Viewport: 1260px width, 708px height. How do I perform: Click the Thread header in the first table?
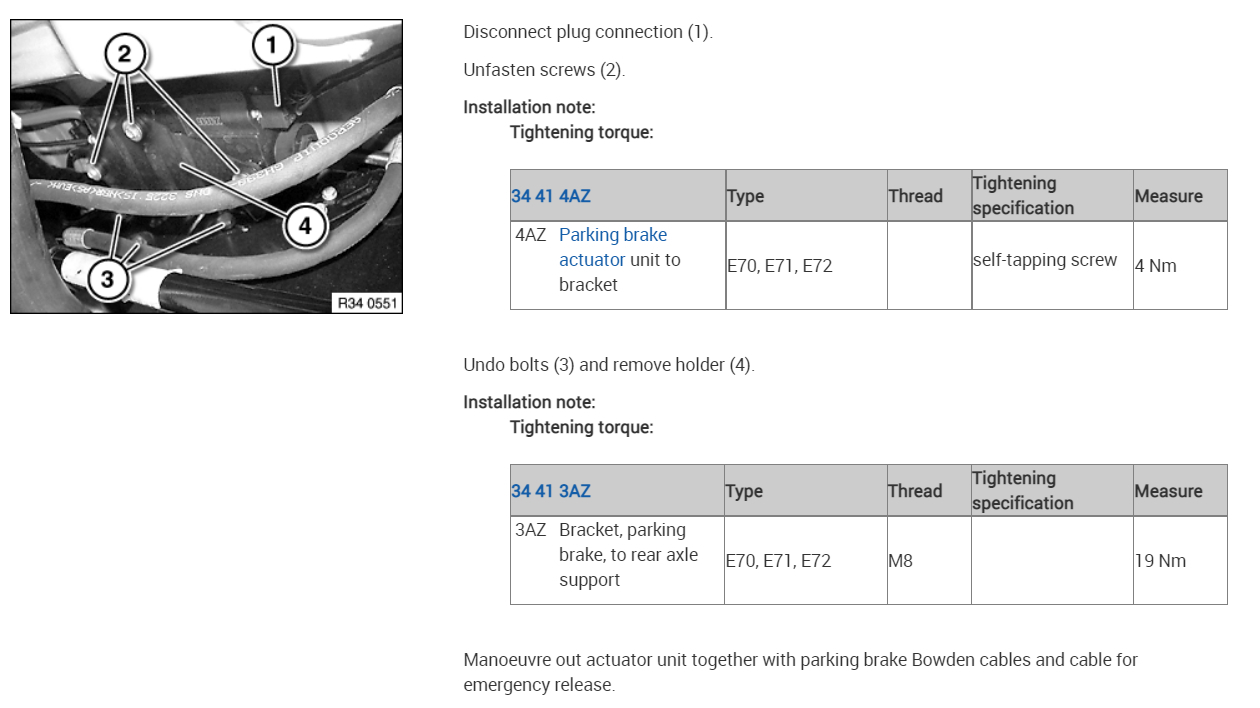[915, 196]
